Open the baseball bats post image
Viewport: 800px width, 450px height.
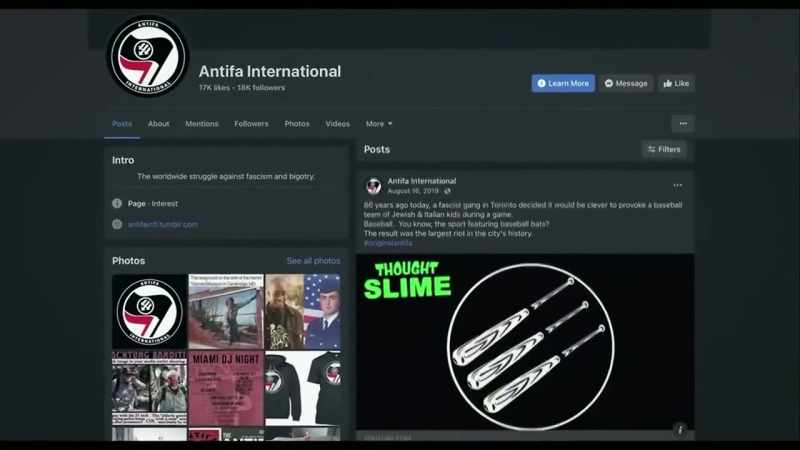pos(525,342)
